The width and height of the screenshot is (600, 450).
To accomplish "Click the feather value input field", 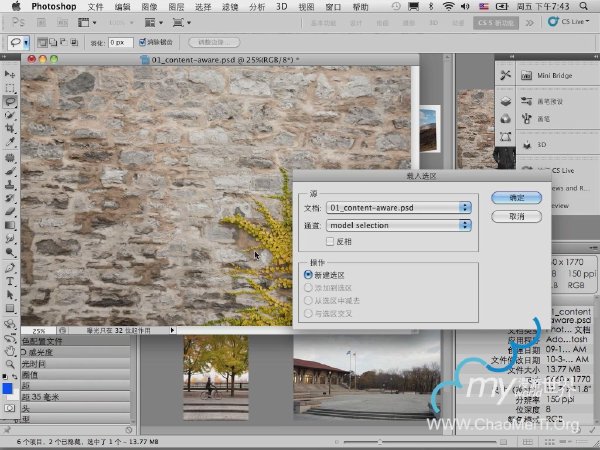I will tap(121, 42).
